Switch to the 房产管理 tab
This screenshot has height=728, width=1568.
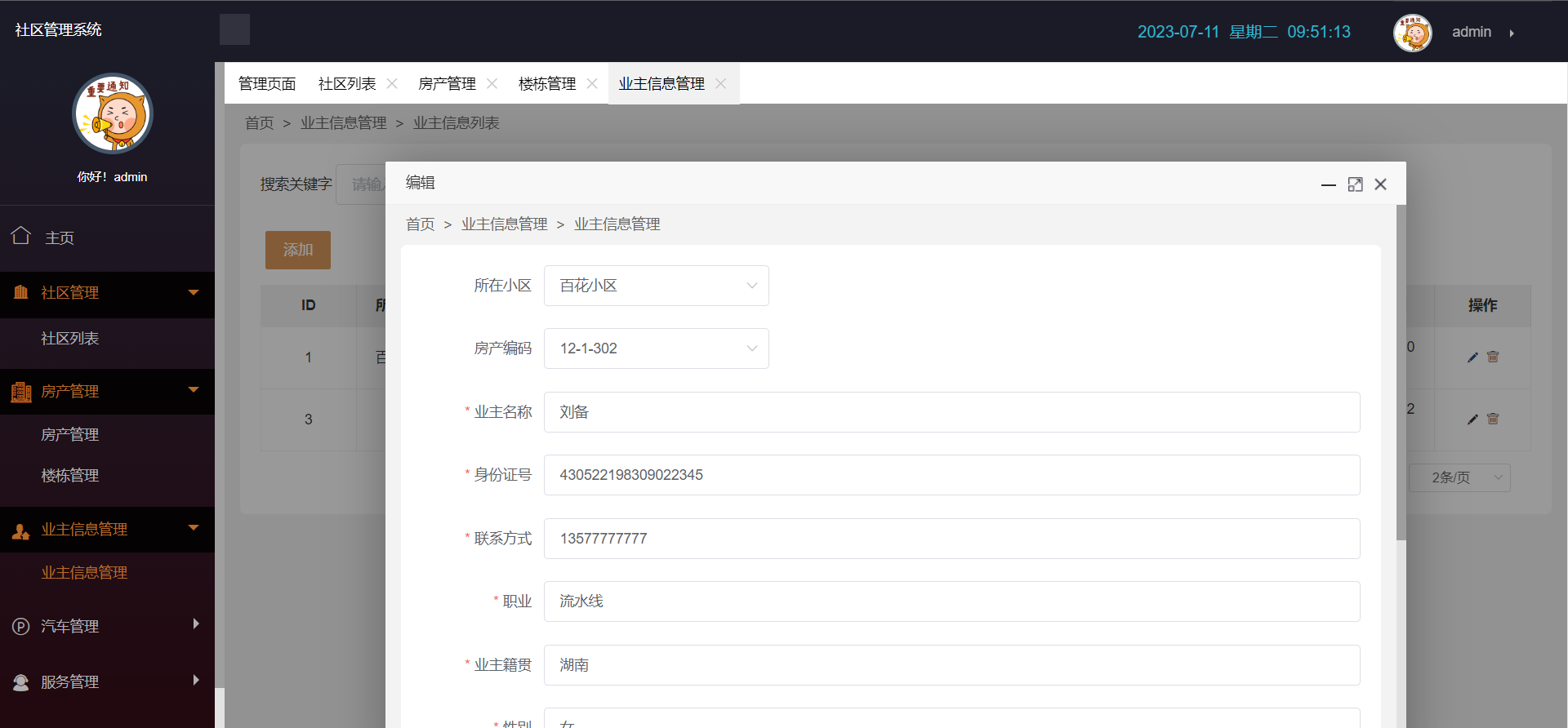point(447,84)
